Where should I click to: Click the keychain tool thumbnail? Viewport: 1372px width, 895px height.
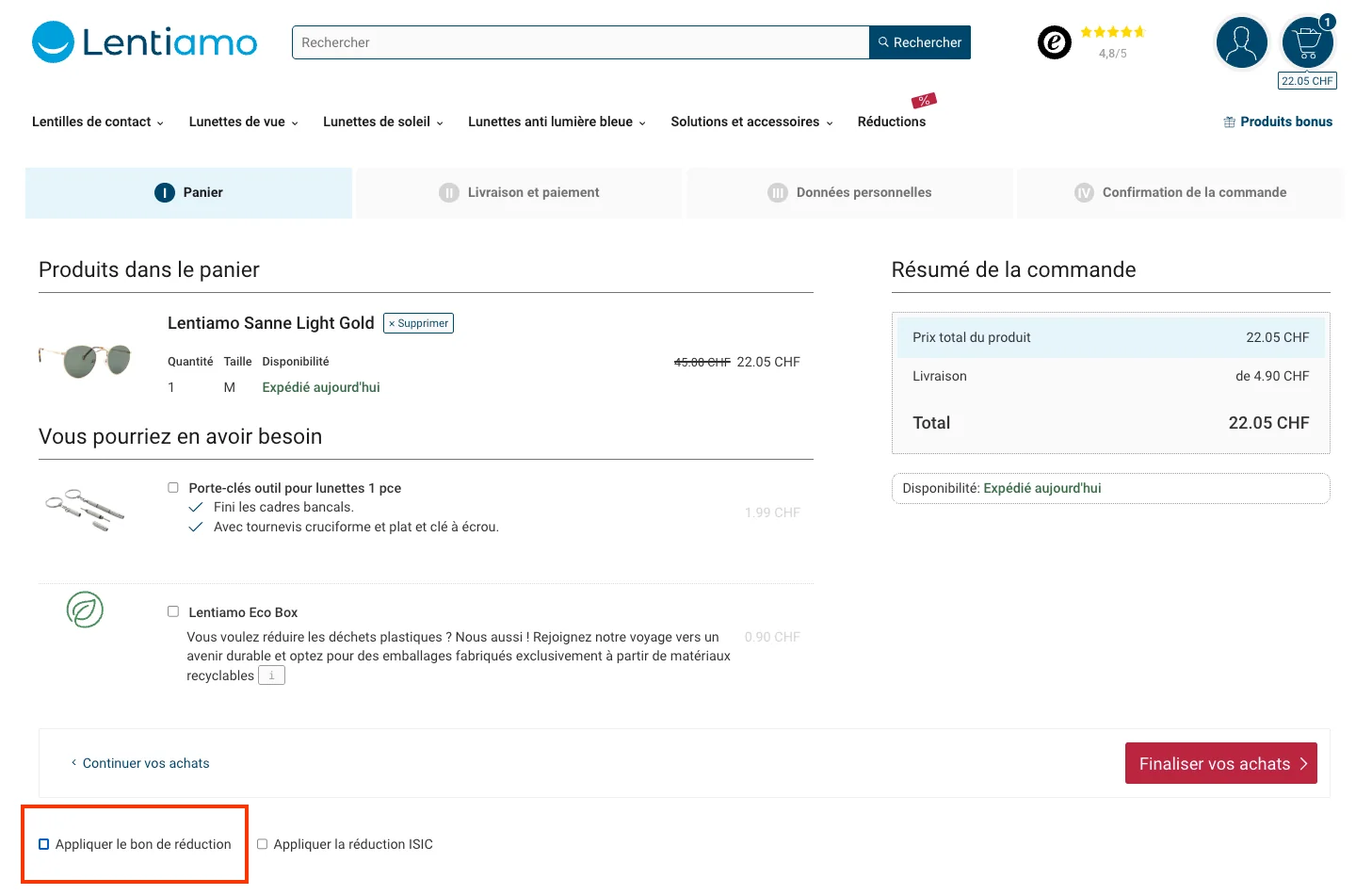click(x=85, y=510)
